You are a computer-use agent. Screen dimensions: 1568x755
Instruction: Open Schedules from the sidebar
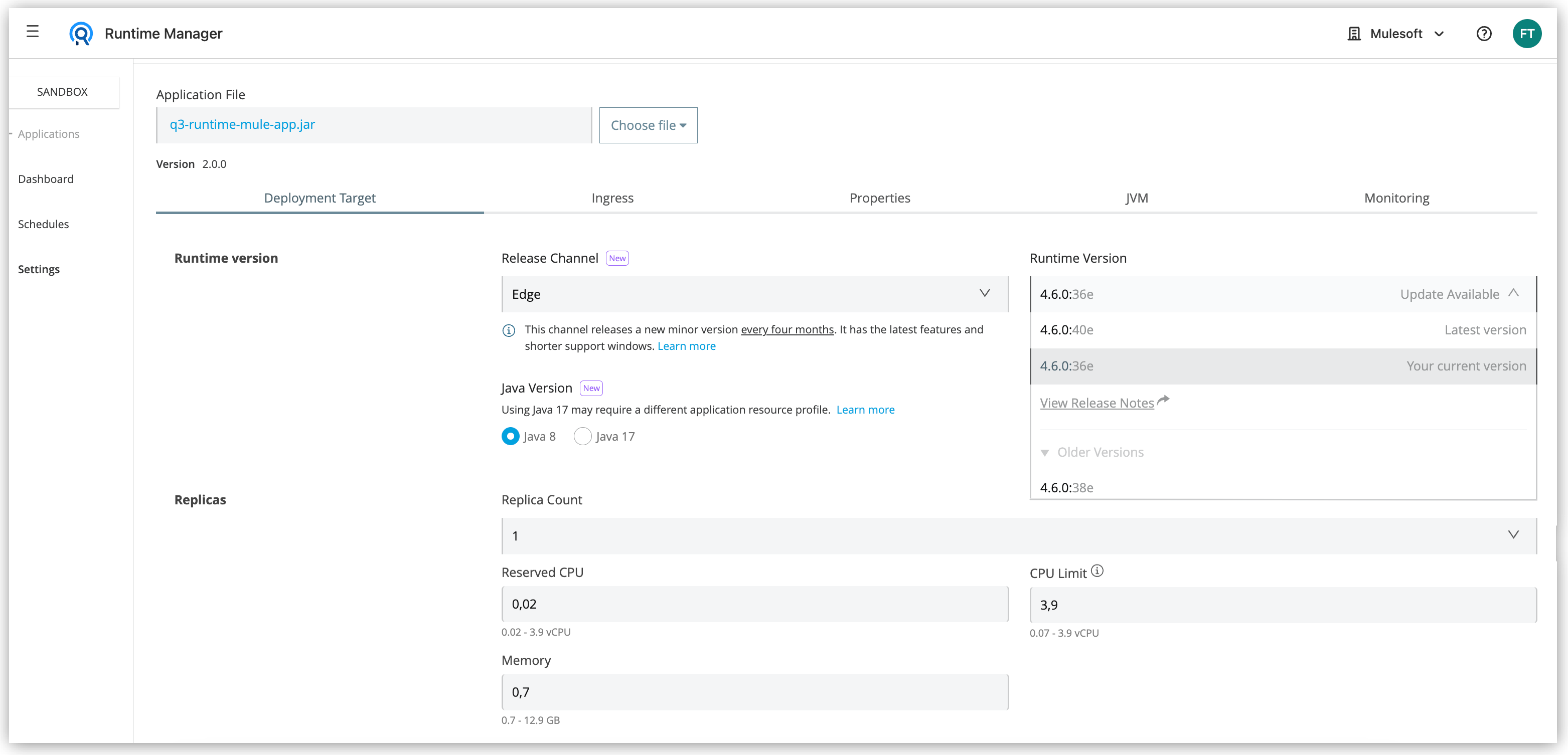(43, 224)
